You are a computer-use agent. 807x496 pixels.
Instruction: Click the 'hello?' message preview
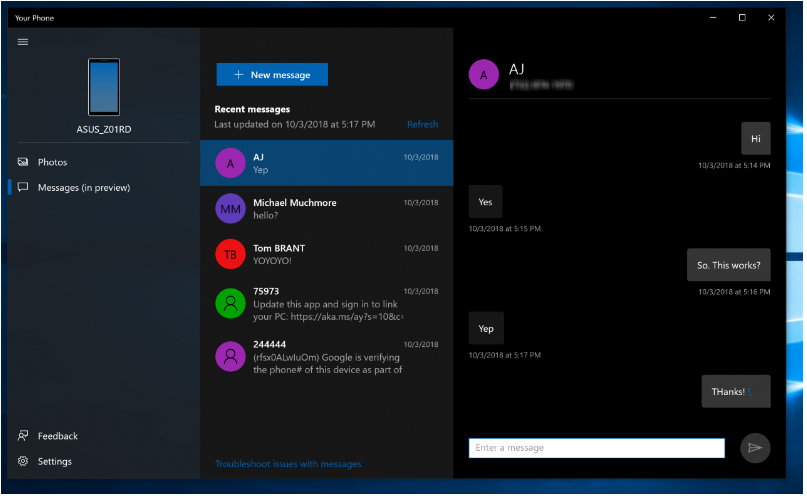(x=266, y=216)
